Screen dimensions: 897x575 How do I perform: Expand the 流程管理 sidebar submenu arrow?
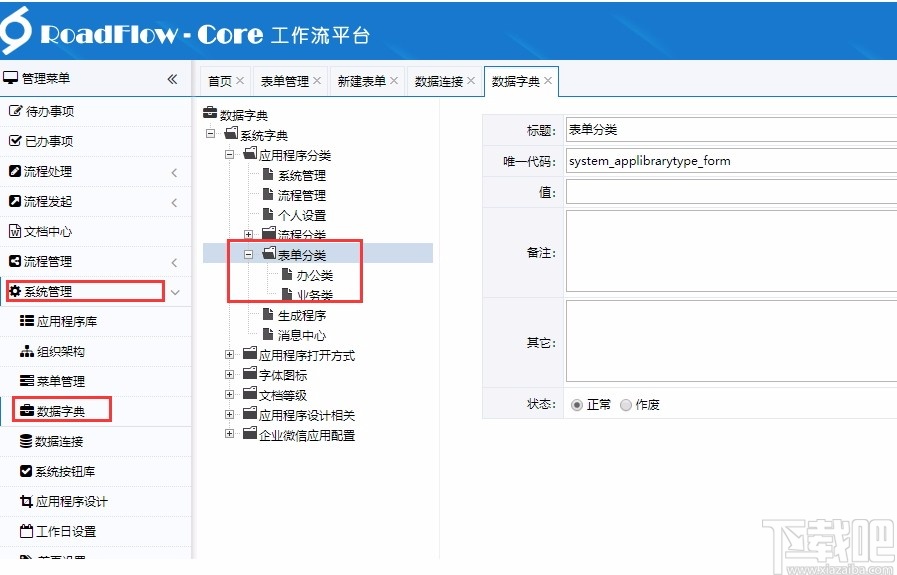pos(174,263)
